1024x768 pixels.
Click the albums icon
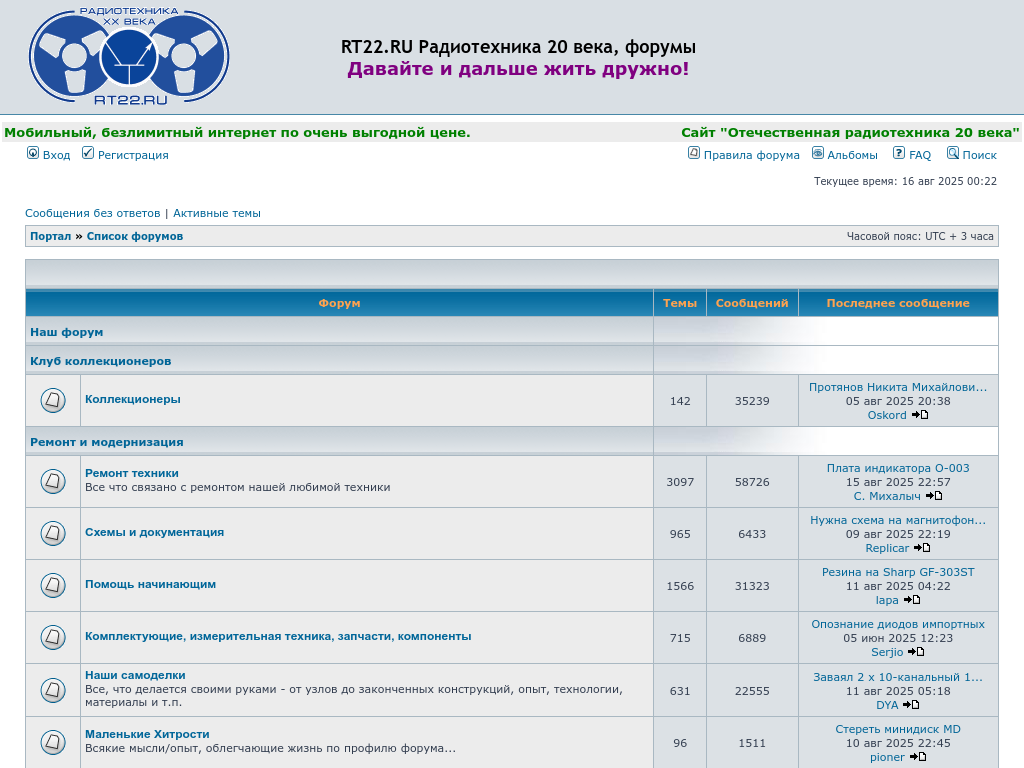point(818,153)
